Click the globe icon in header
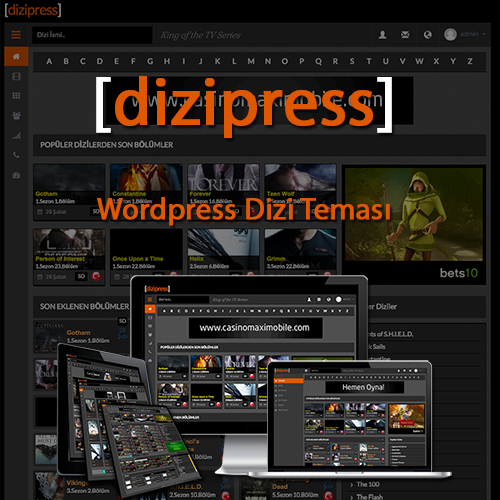The height and width of the screenshot is (500, 500). click(428, 35)
